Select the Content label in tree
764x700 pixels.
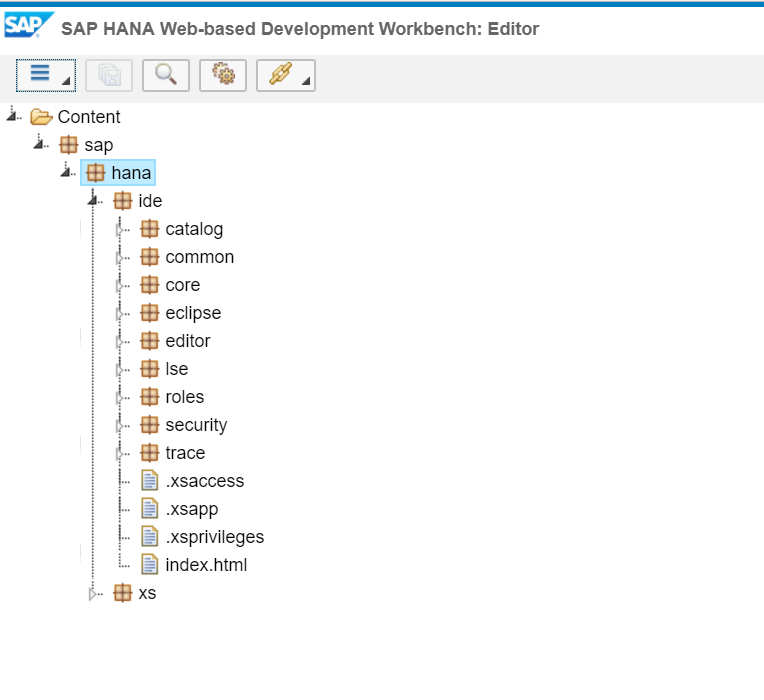(x=89, y=117)
